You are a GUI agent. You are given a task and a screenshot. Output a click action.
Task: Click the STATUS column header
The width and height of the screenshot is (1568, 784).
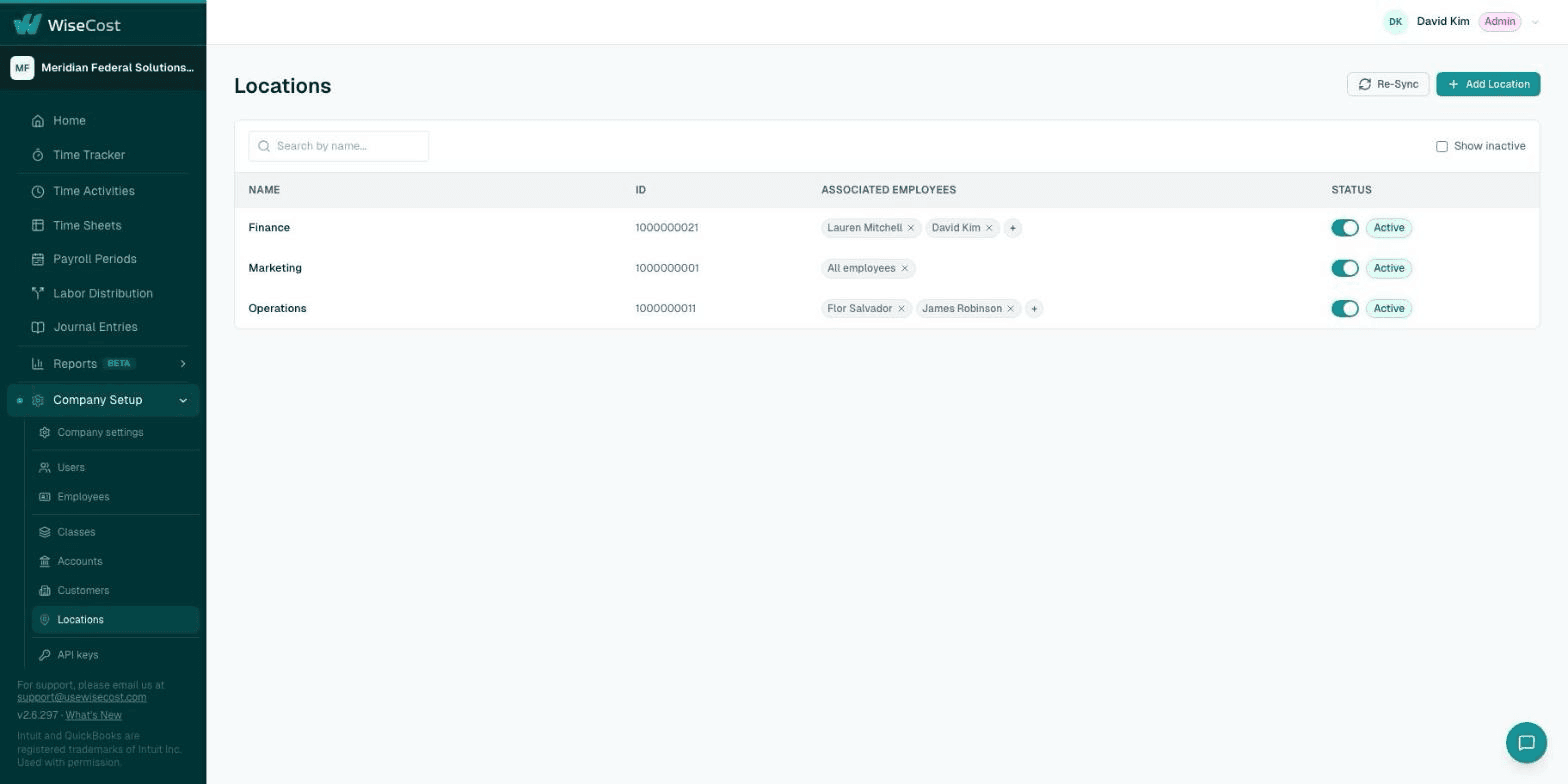coord(1351,190)
